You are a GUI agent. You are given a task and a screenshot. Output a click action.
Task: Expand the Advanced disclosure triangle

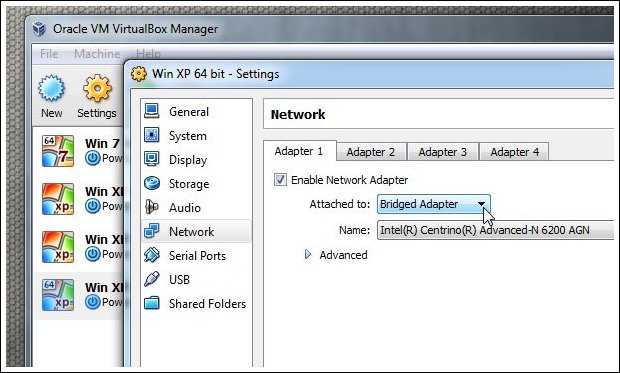click(x=308, y=255)
